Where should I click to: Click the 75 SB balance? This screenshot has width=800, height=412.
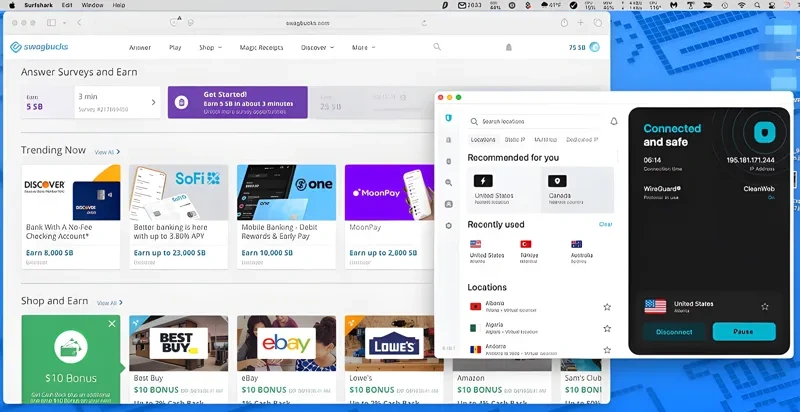pos(577,47)
